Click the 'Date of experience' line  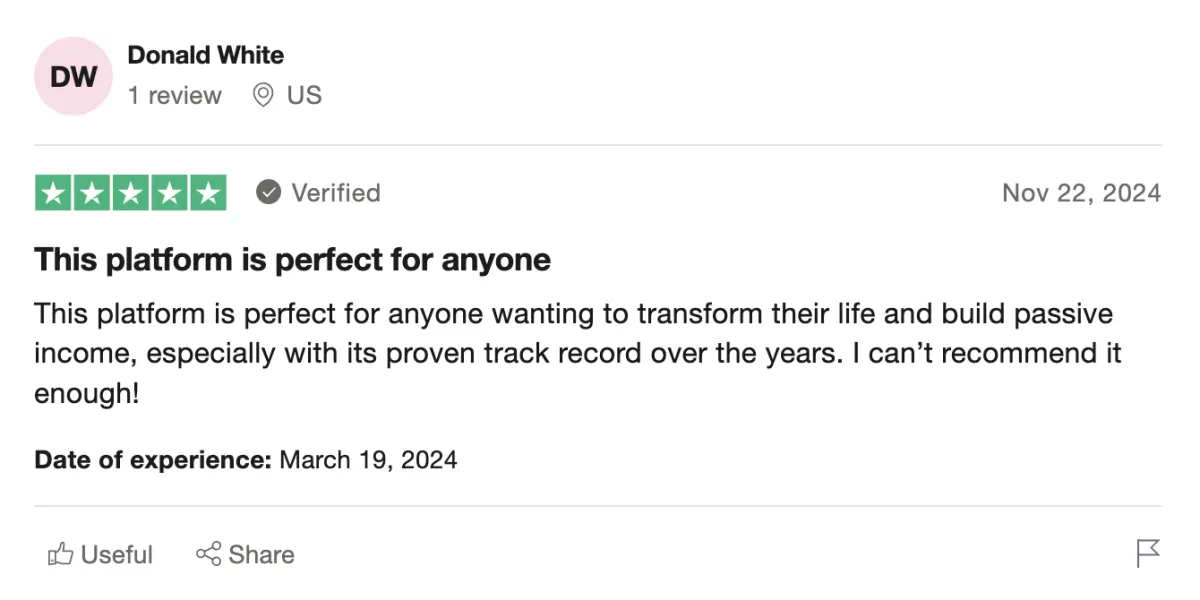[246, 460]
